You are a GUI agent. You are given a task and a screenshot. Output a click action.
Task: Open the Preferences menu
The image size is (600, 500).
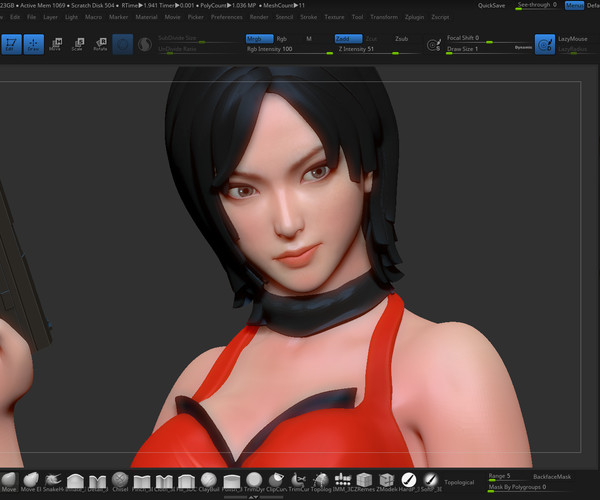[x=226, y=17]
